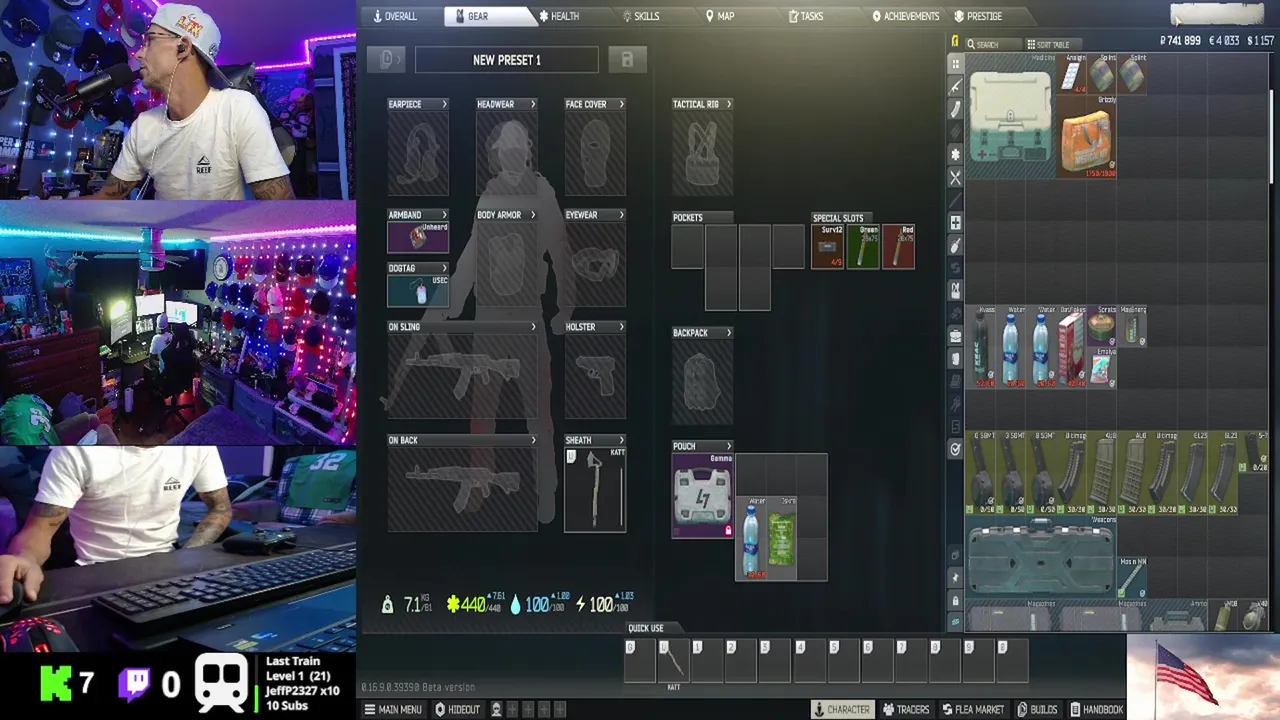Open the Main Menu button
1280x720 pixels.
pos(393,709)
